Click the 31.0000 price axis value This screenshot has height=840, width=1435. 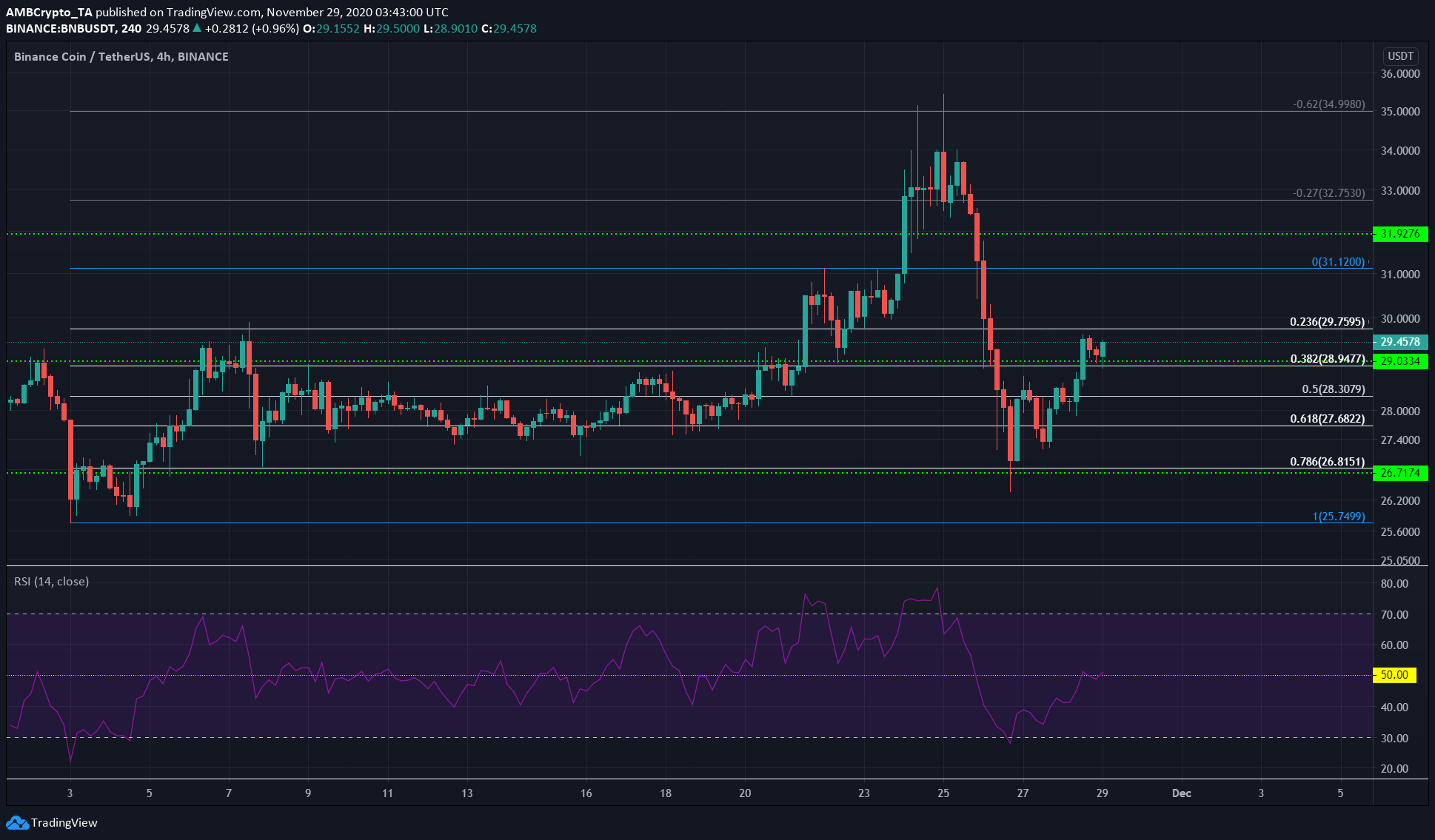[1400, 275]
